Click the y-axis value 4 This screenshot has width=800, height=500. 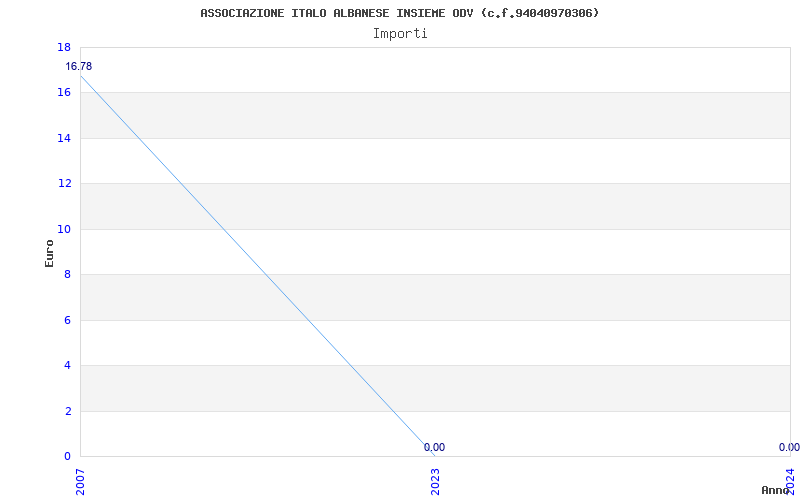(x=68, y=365)
